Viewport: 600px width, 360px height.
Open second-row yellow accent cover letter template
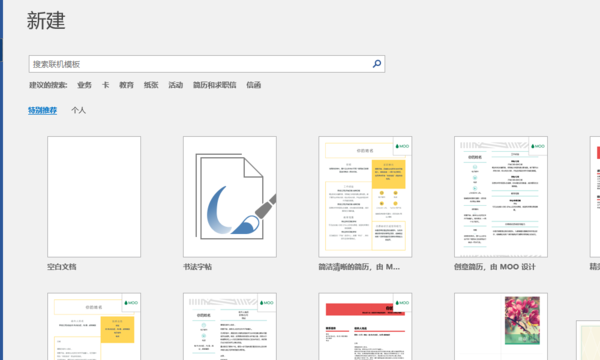click(x=94, y=326)
